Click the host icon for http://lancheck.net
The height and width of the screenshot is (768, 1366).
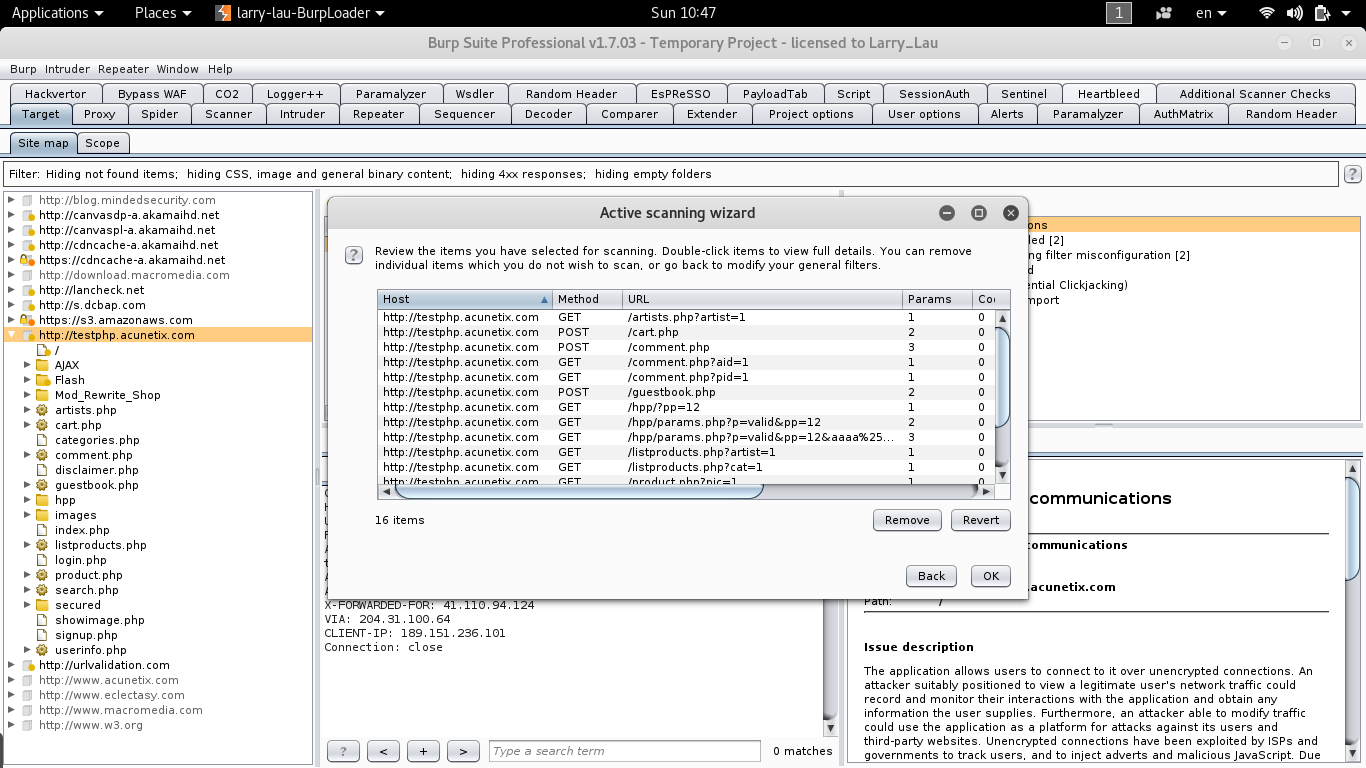click(x=28, y=290)
